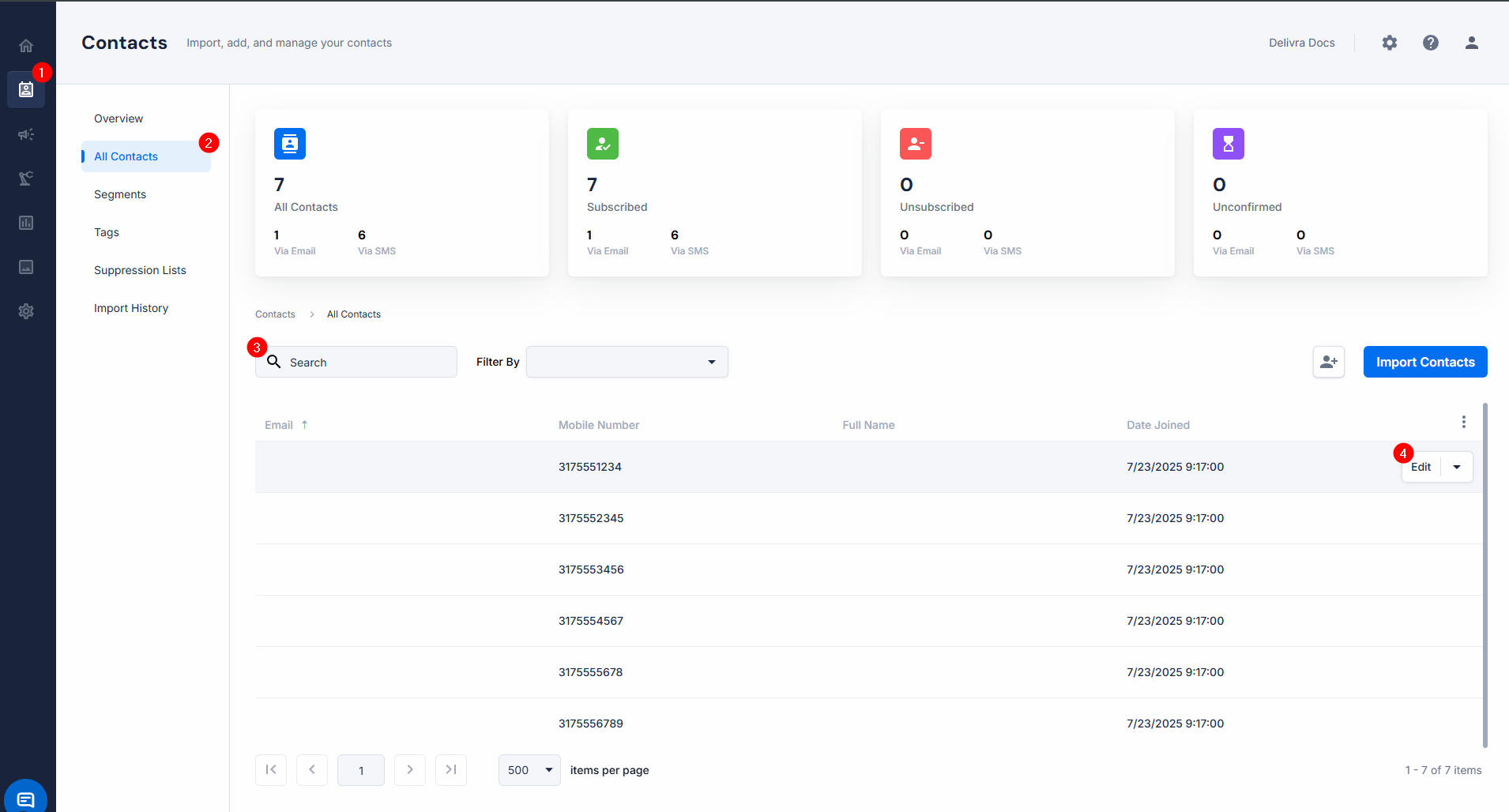Open the chat support bubble icon
The width and height of the screenshot is (1509, 812).
26,799
